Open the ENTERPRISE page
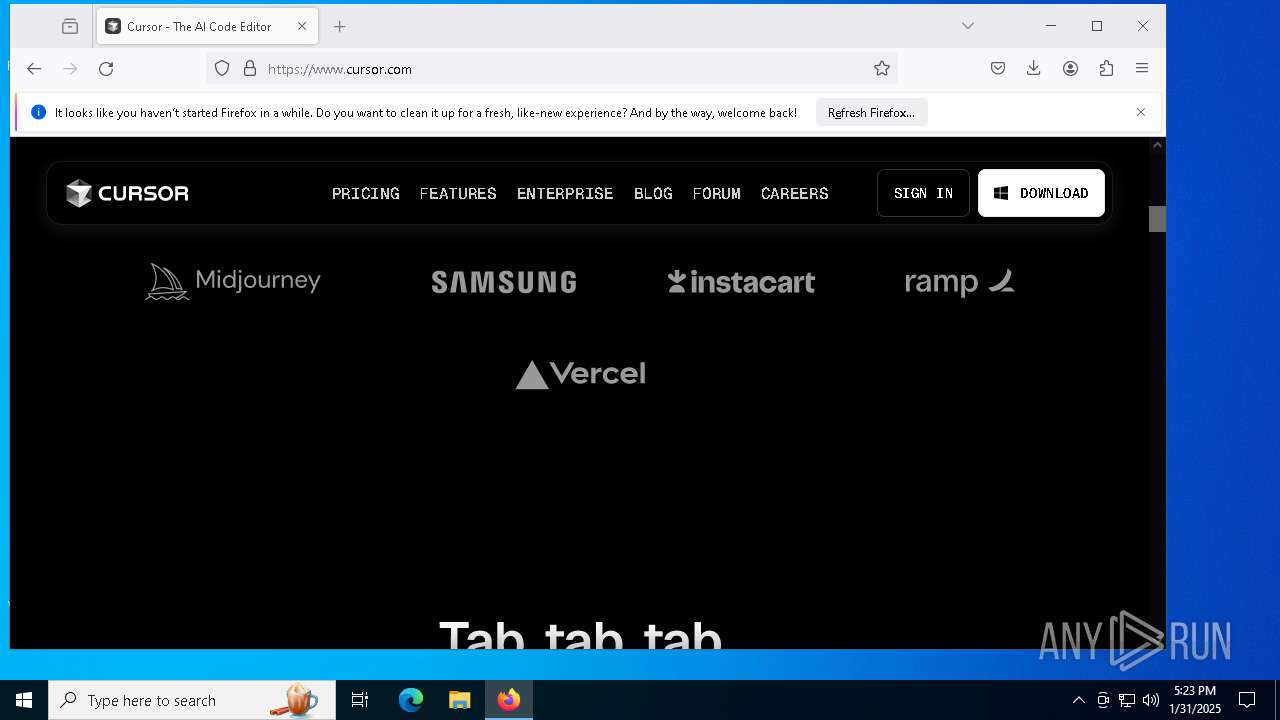The image size is (1280, 720). (x=565, y=193)
